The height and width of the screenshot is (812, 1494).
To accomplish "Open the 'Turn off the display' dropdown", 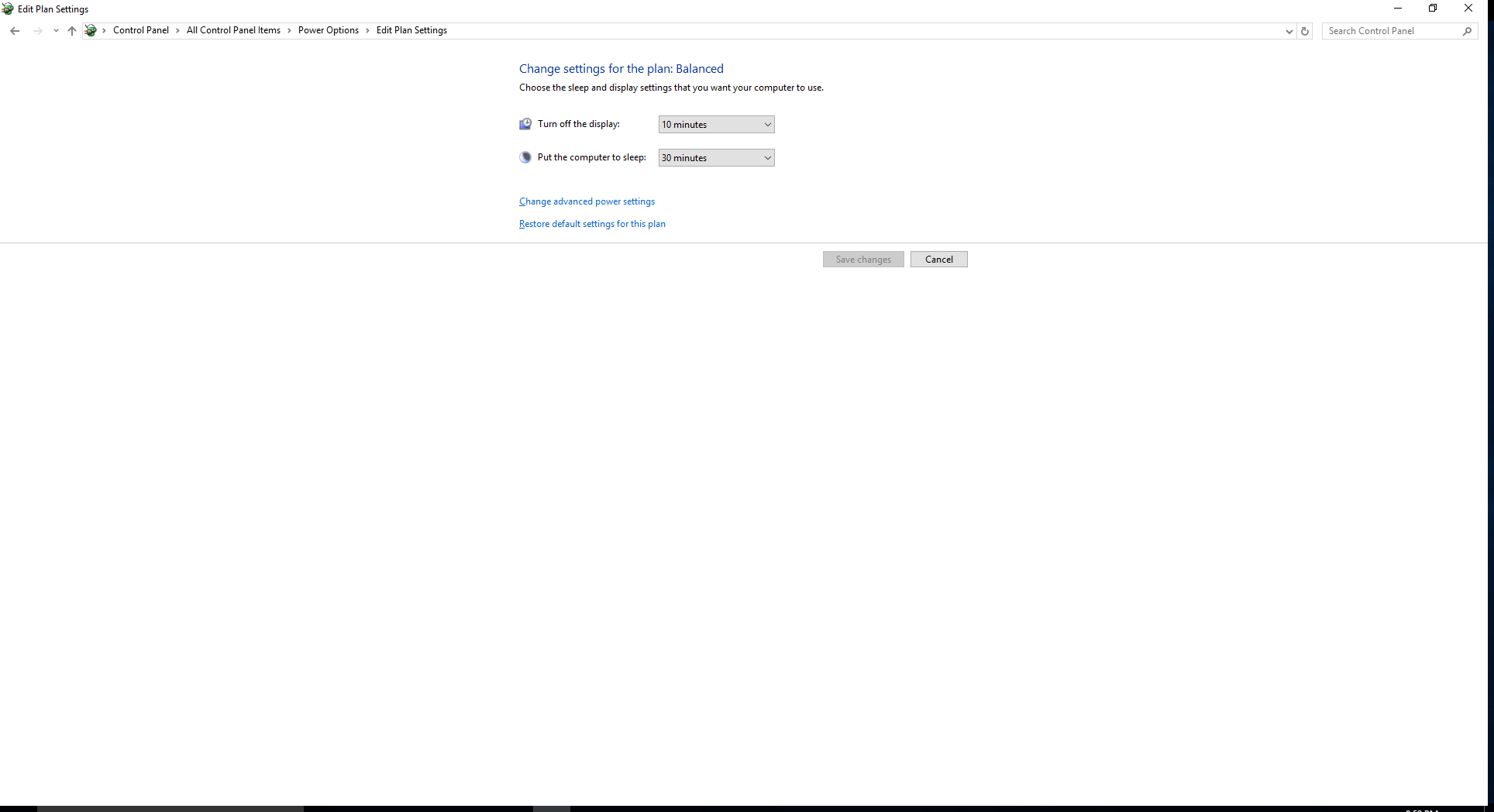I will point(716,125).
